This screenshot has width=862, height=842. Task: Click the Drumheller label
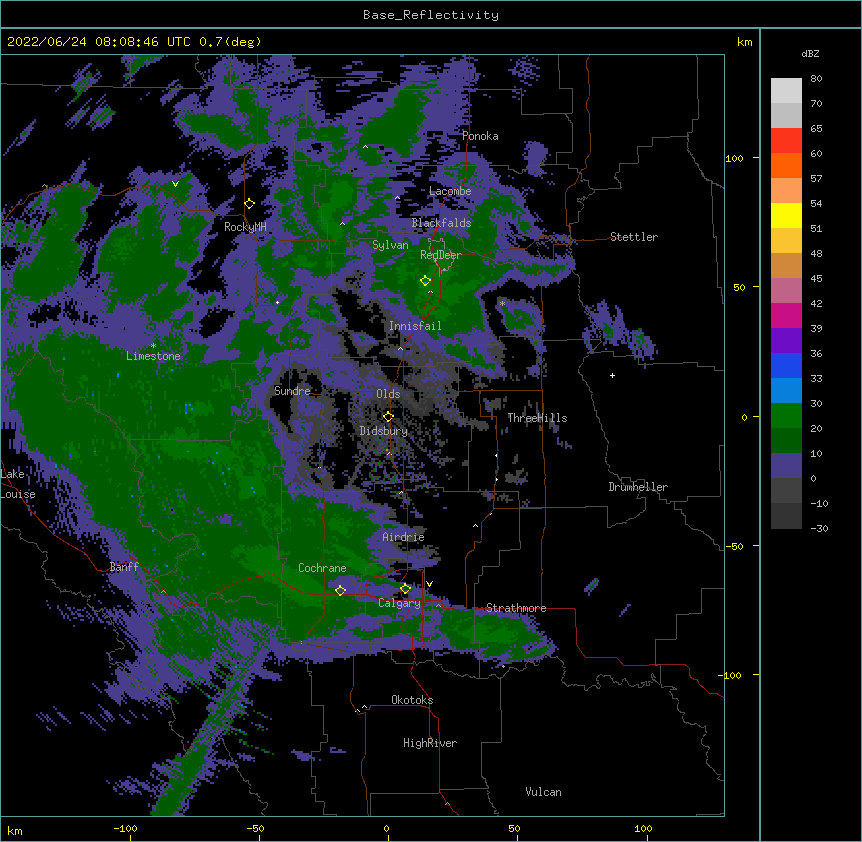[638, 487]
